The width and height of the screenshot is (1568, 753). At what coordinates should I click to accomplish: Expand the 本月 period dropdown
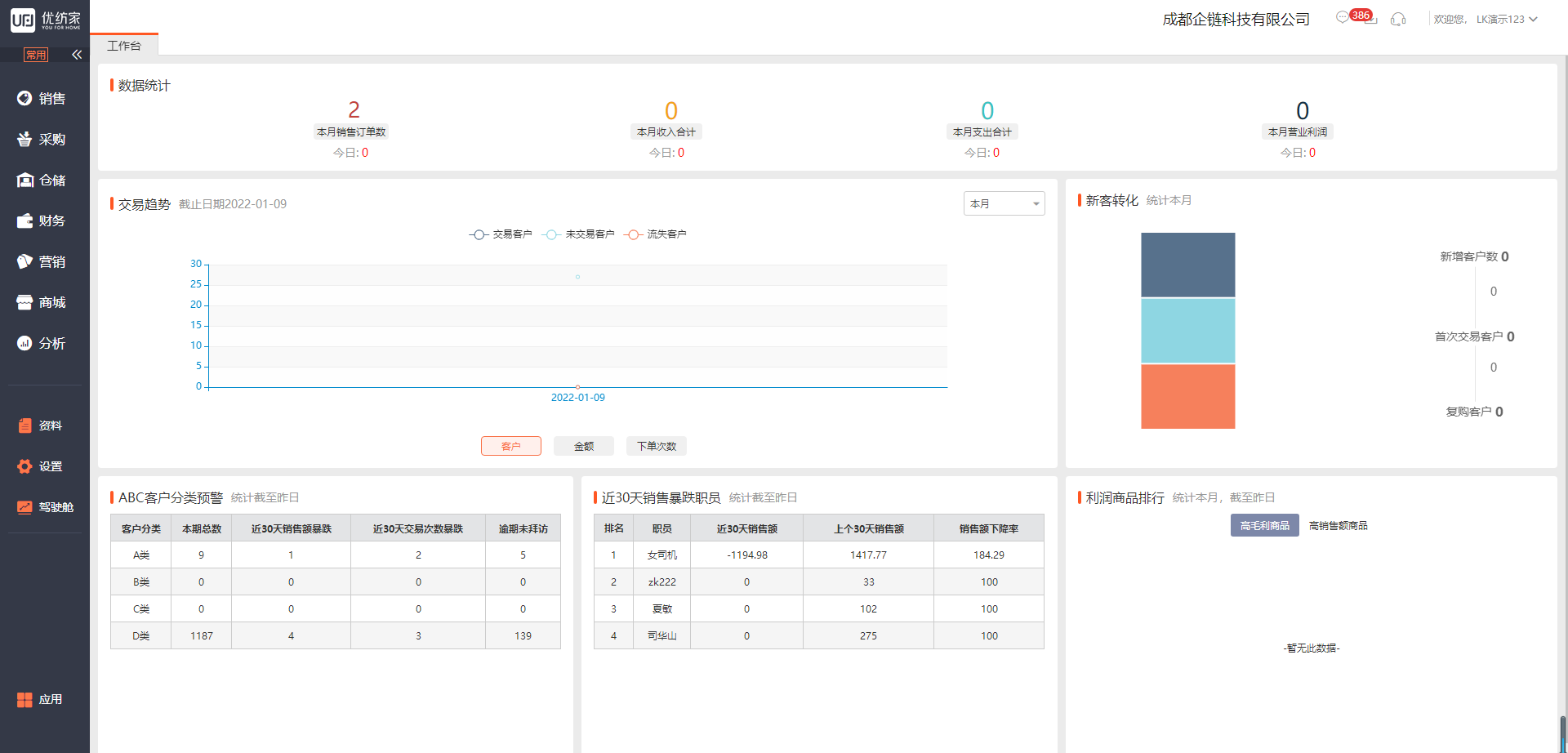[x=1004, y=203]
